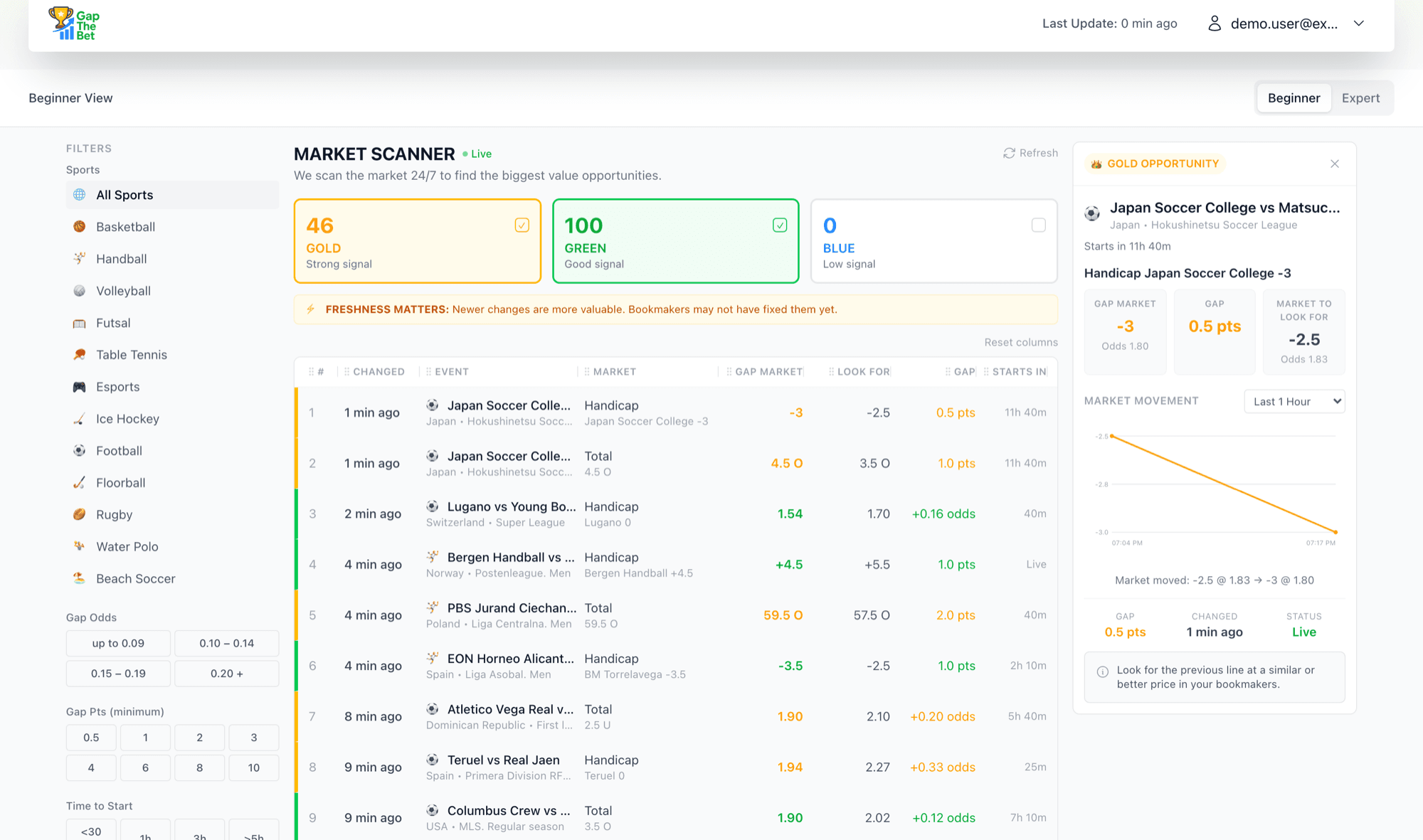Click the Water Polo icon
This screenshot has height=840, width=1423.
click(x=80, y=547)
